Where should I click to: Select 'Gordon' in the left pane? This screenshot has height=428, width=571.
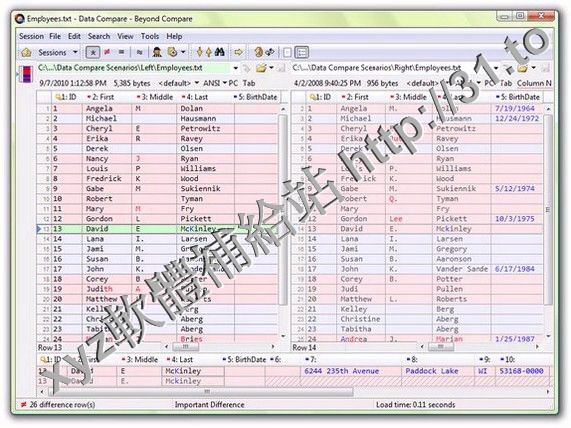point(99,219)
